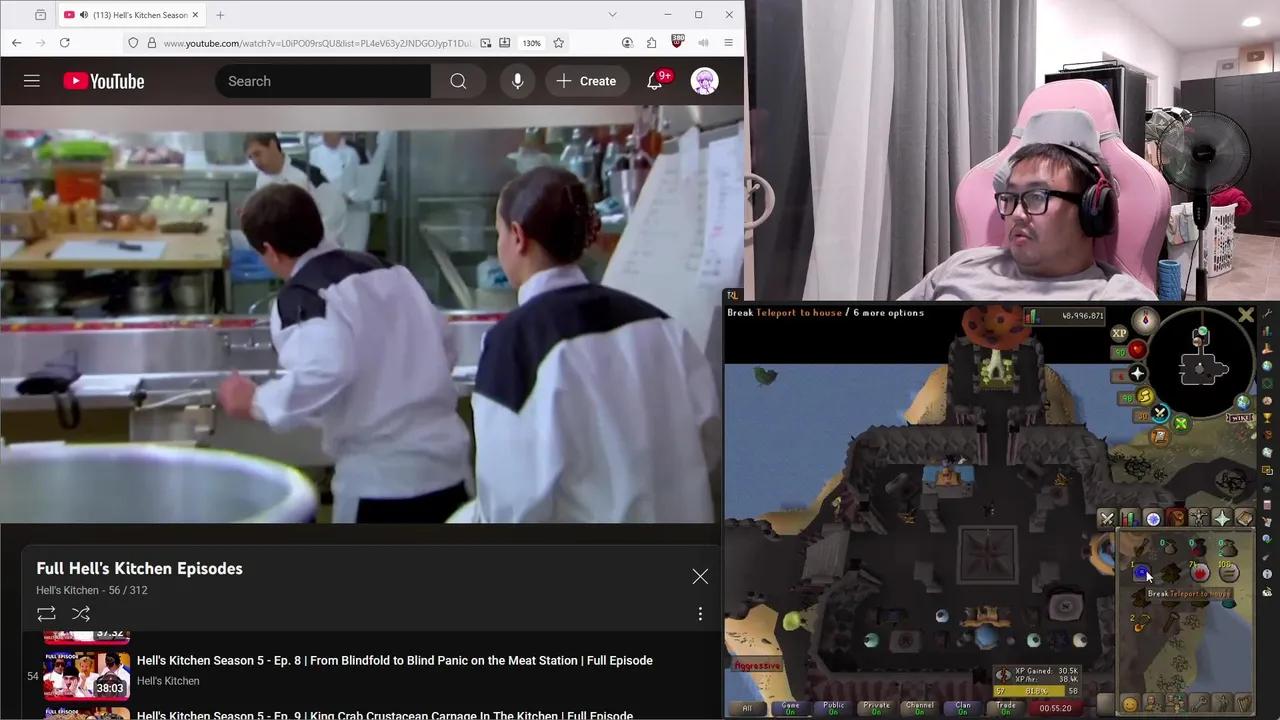
Task: Toggle the Public chat filter
Action: click(x=834, y=707)
